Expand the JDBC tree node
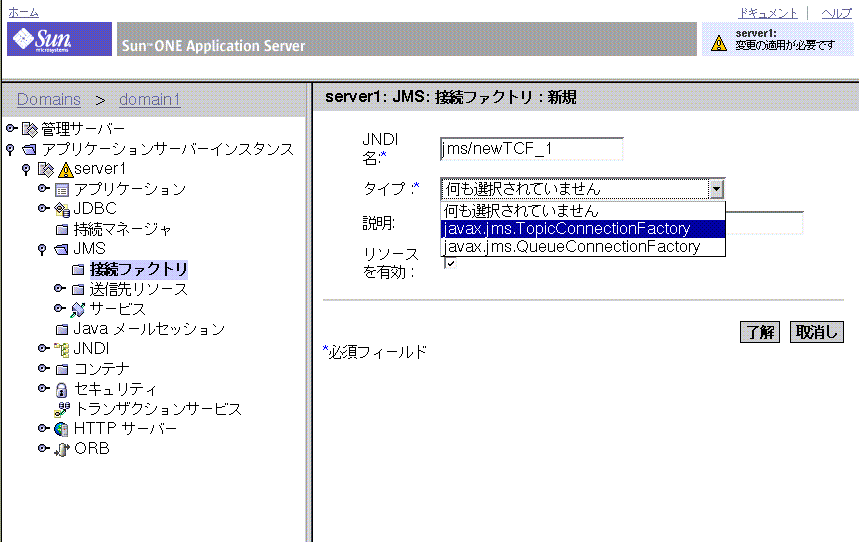859x542 pixels. (44, 208)
